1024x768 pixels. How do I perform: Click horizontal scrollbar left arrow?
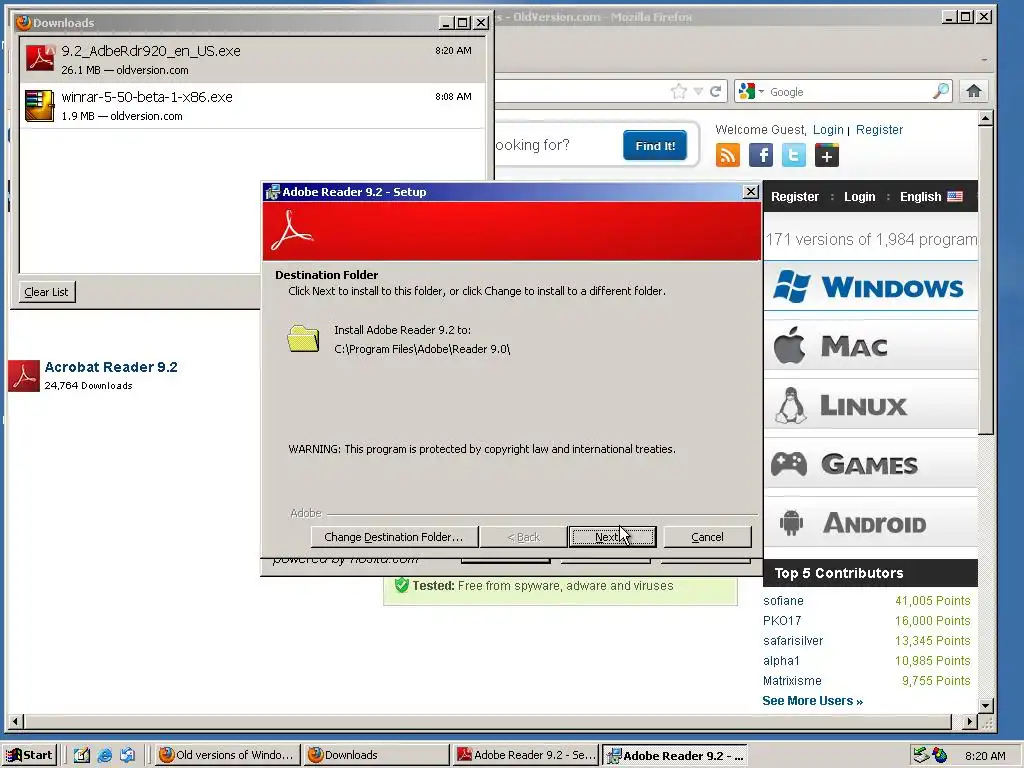(x=16, y=721)
